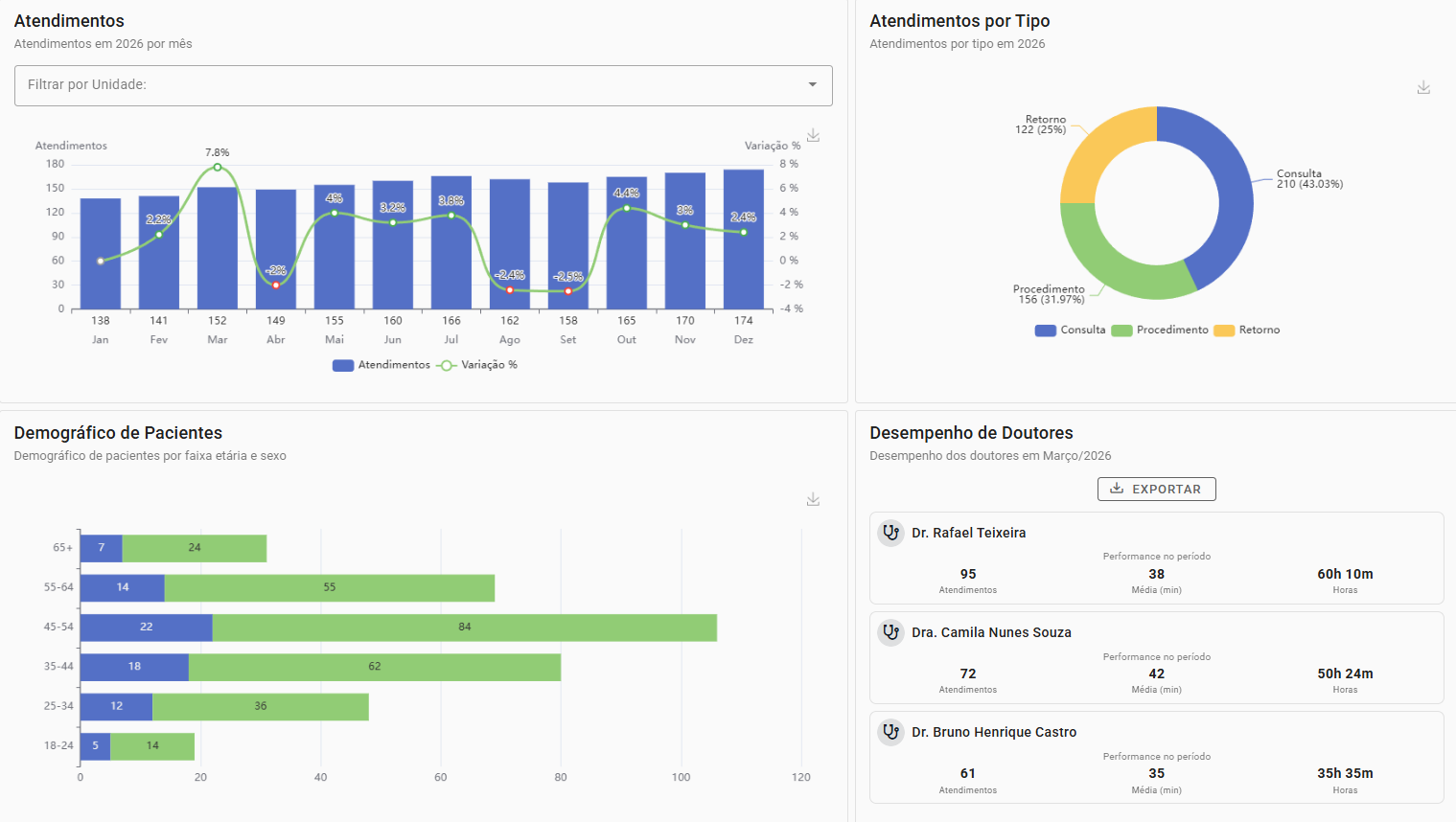Toggle the Variação % line series legend
Image resolution: width=1456 pixels, height=822 pixels.
[x=477, y=365]
